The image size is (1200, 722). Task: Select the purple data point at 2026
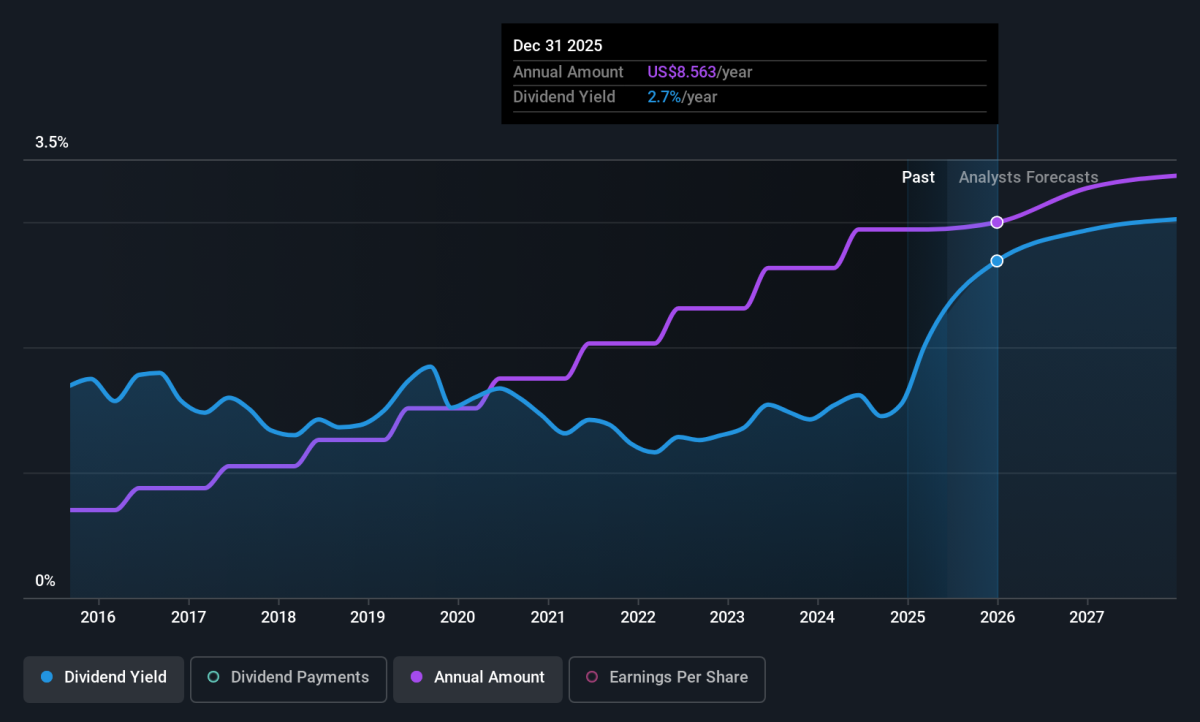point(997,222)
